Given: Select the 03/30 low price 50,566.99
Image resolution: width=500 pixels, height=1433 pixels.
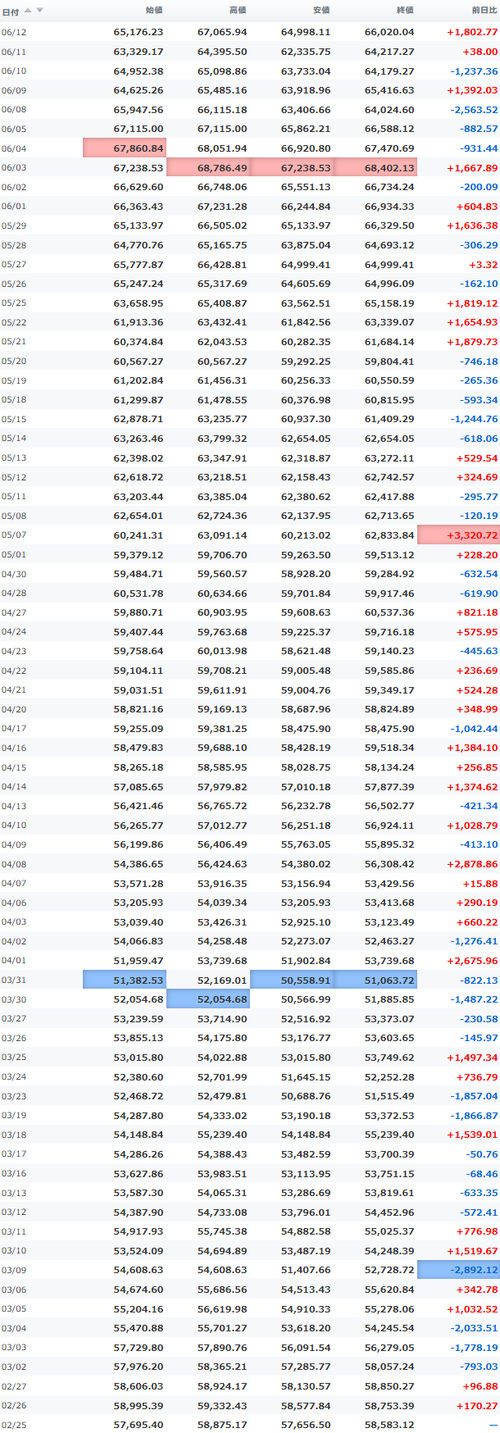Looking at the screenshot, I should 306,1001.
